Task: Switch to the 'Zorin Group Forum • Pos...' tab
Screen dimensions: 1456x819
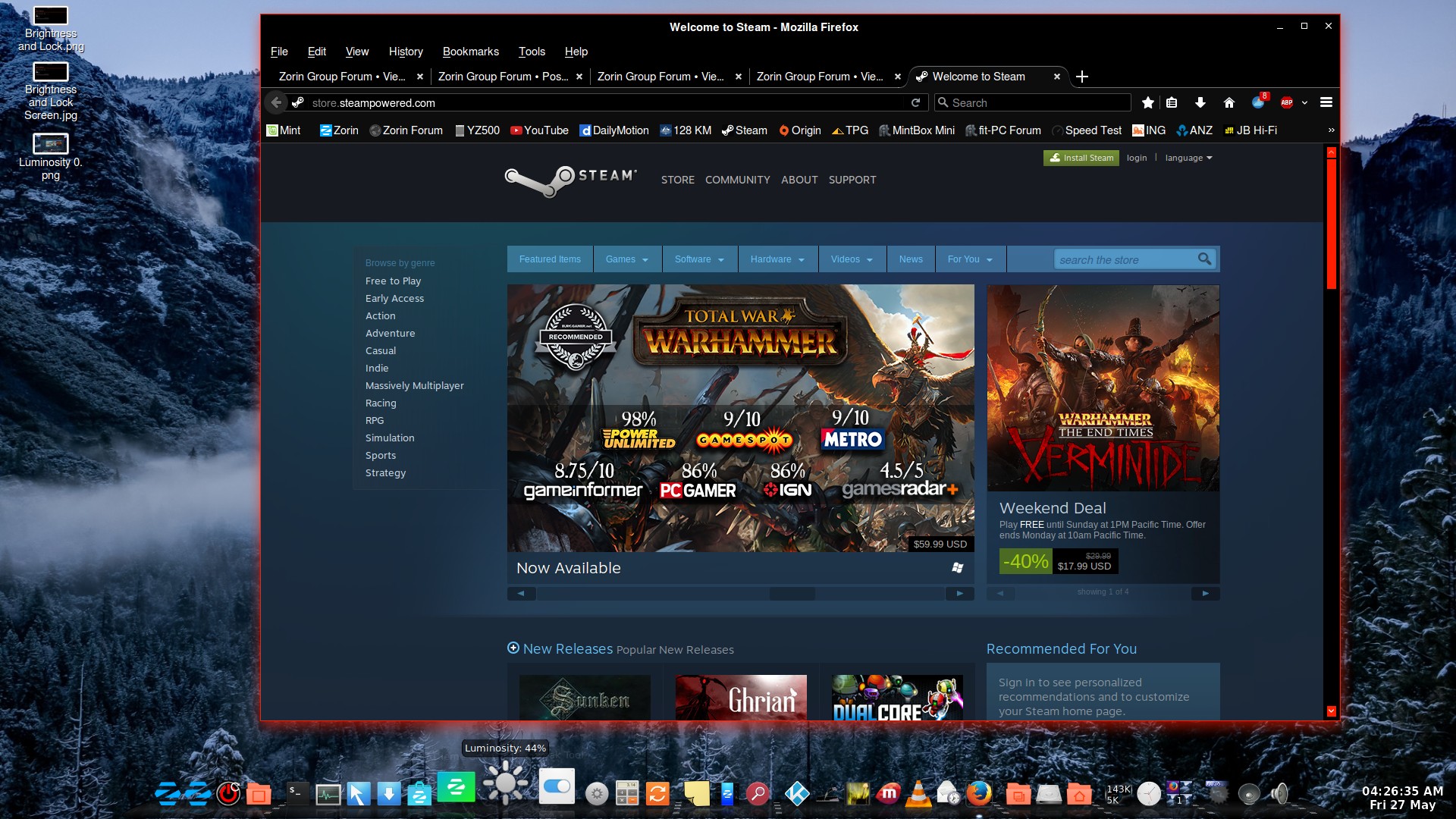Action: (x=503, y=77)
